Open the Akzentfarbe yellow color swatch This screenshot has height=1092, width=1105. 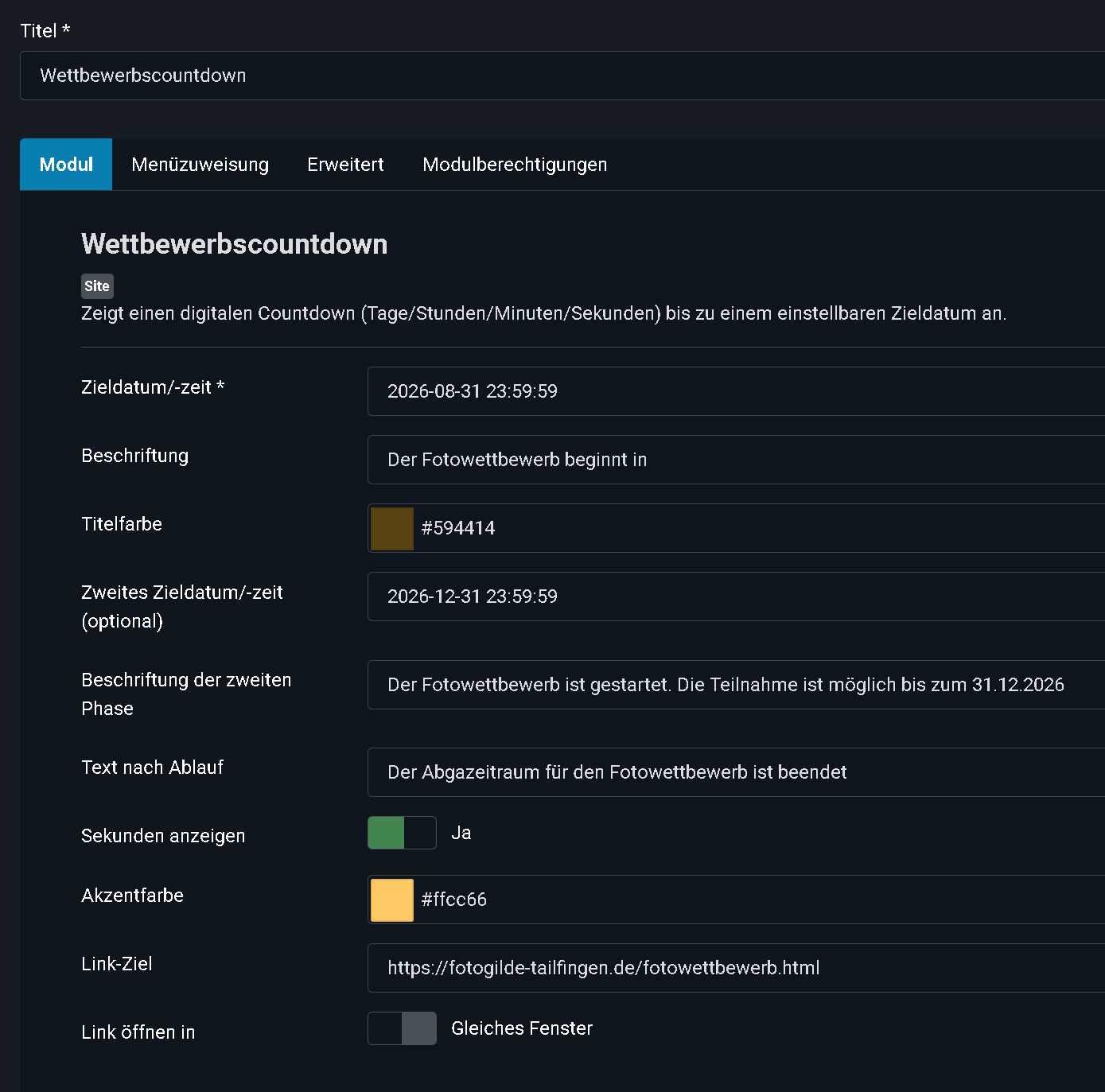392,900
